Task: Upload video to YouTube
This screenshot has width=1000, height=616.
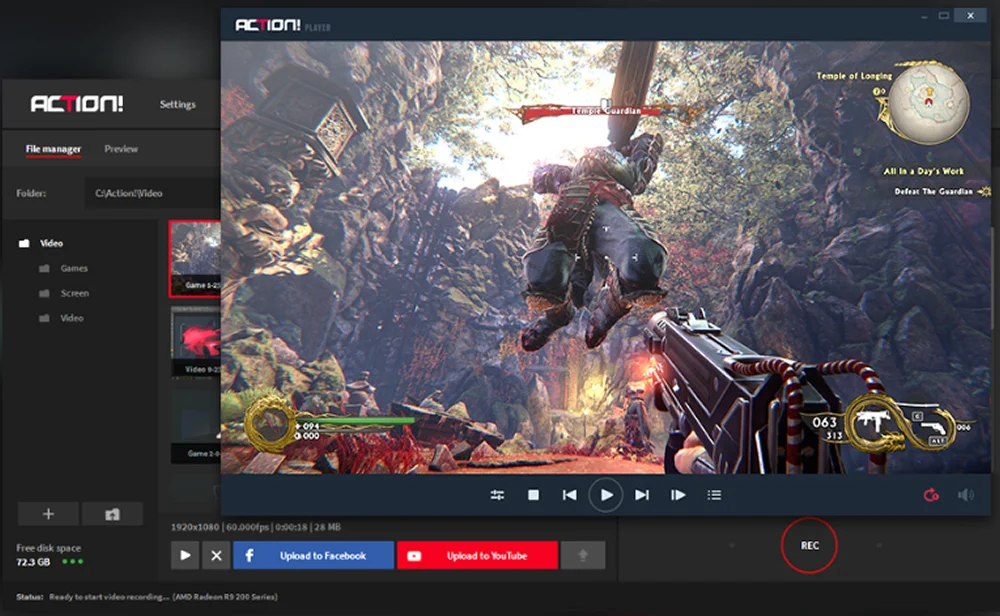Action: [478, 555]
